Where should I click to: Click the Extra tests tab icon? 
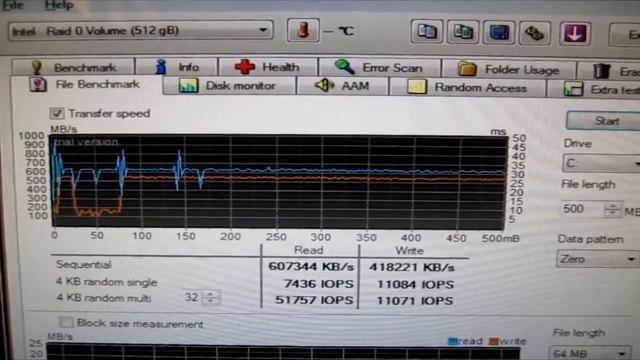pyautogui.click(x=573, y=89)
